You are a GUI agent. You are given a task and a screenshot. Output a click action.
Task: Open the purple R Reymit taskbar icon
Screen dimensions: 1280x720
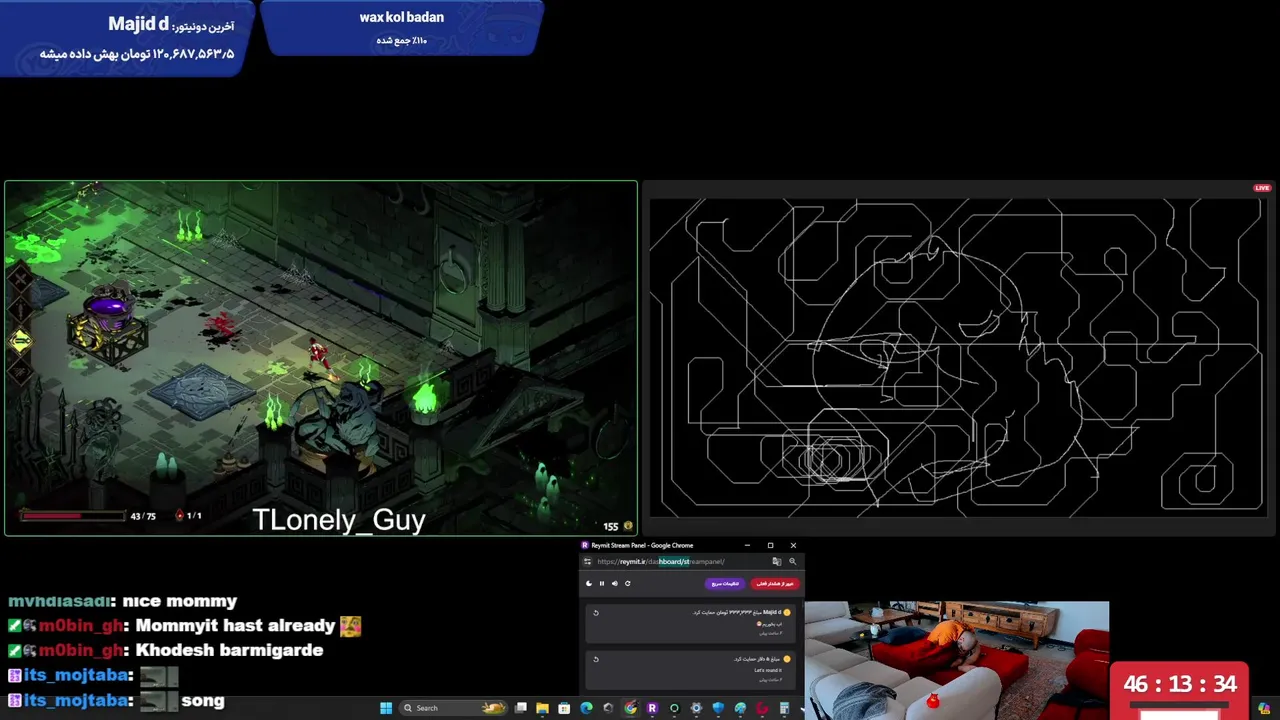pos(652,708)
